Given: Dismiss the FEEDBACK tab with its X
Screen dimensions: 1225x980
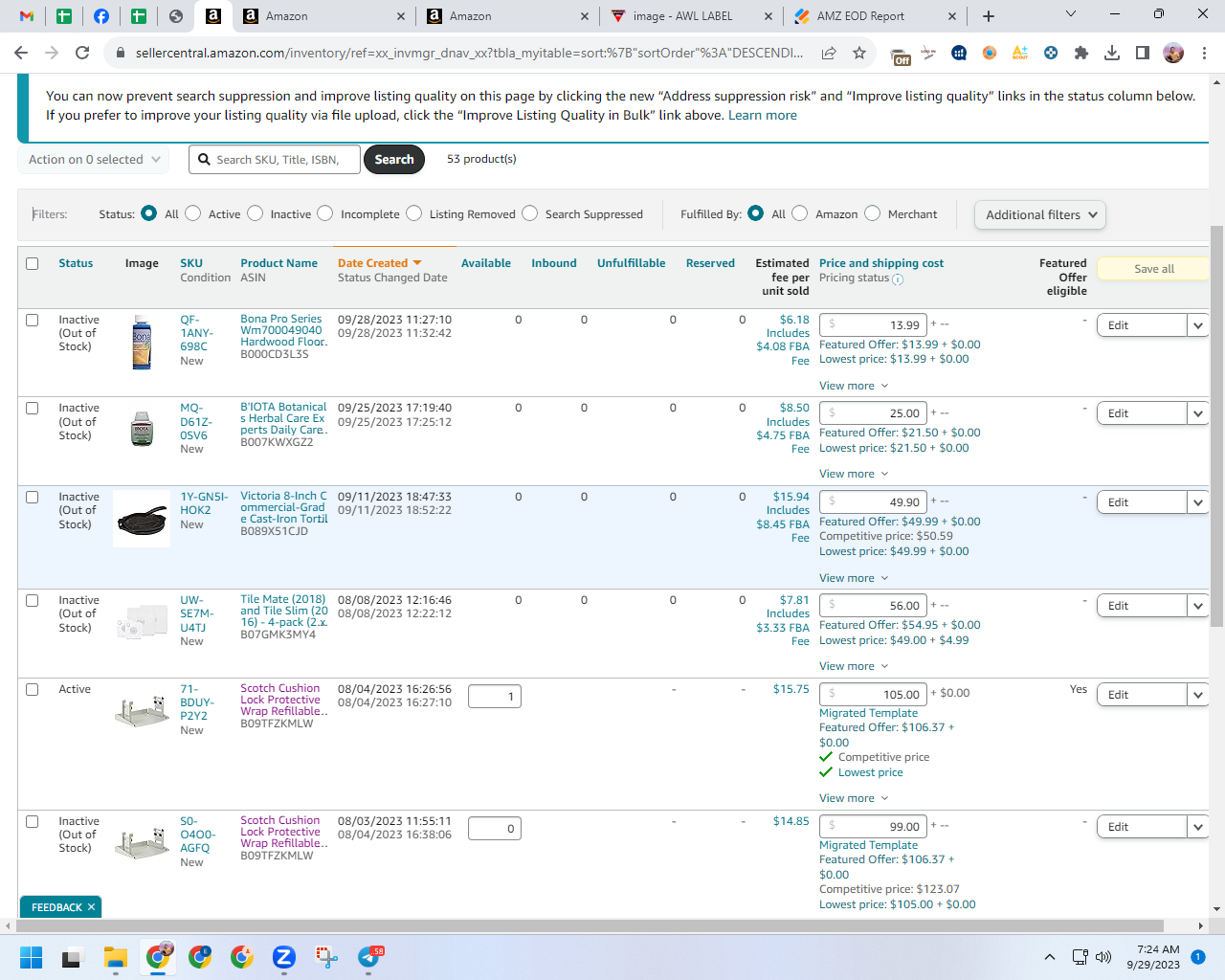Looking at the screenshot, I should pos(92,907).
